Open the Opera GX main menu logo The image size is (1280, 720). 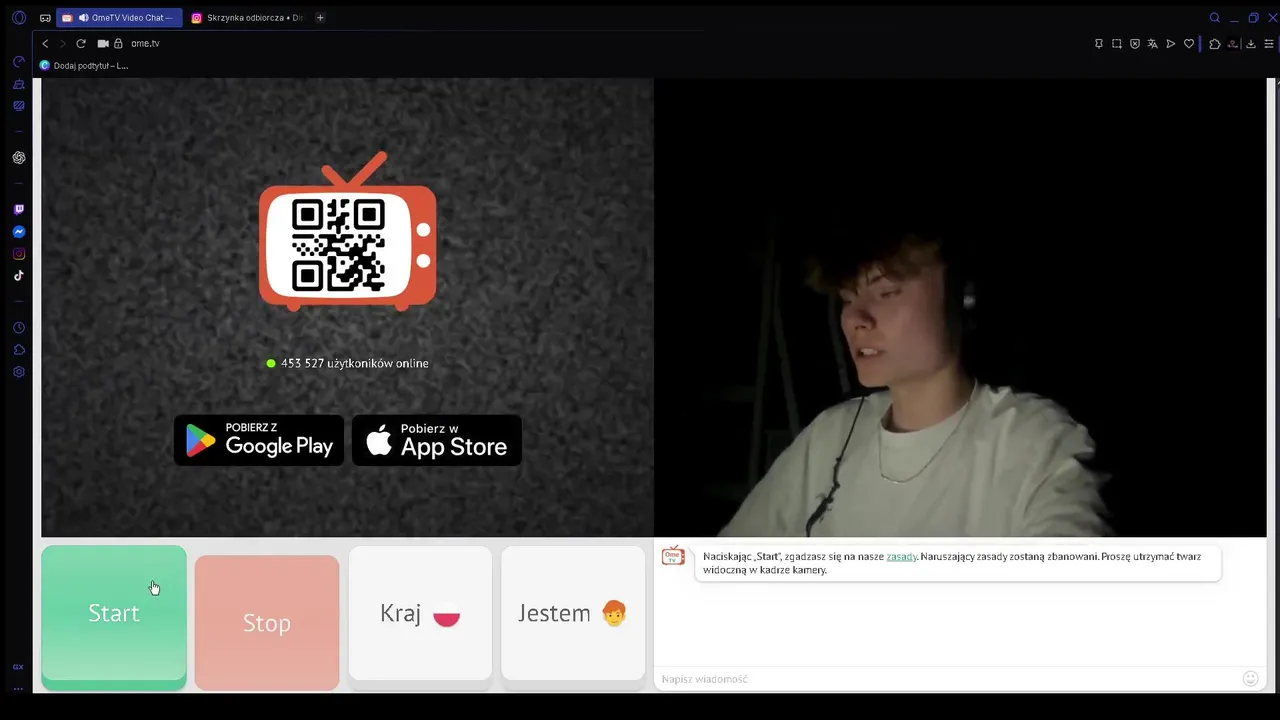click(x=18, y=18)
